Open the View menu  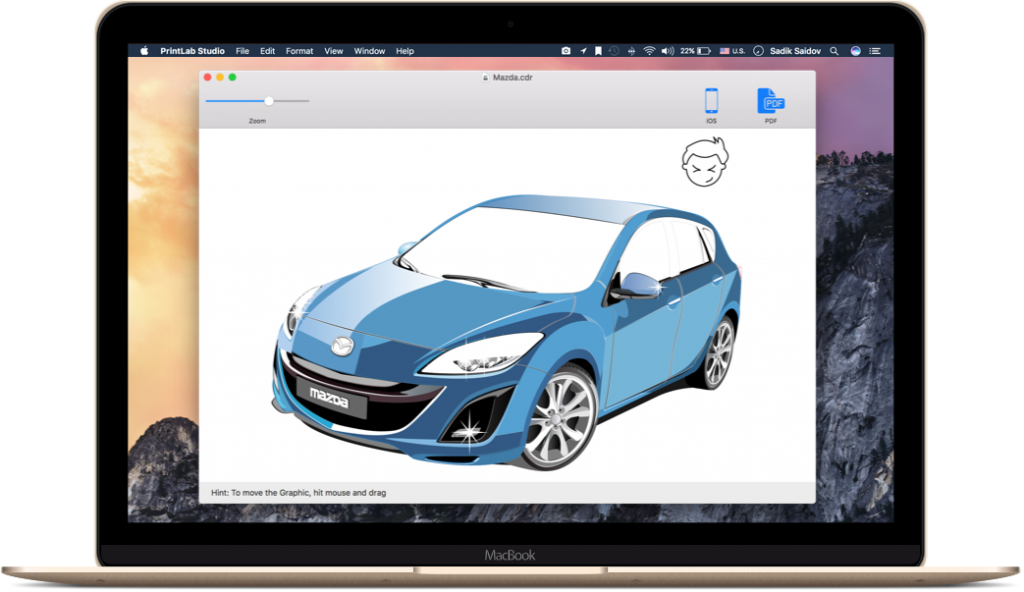click(x=333, y=50)
